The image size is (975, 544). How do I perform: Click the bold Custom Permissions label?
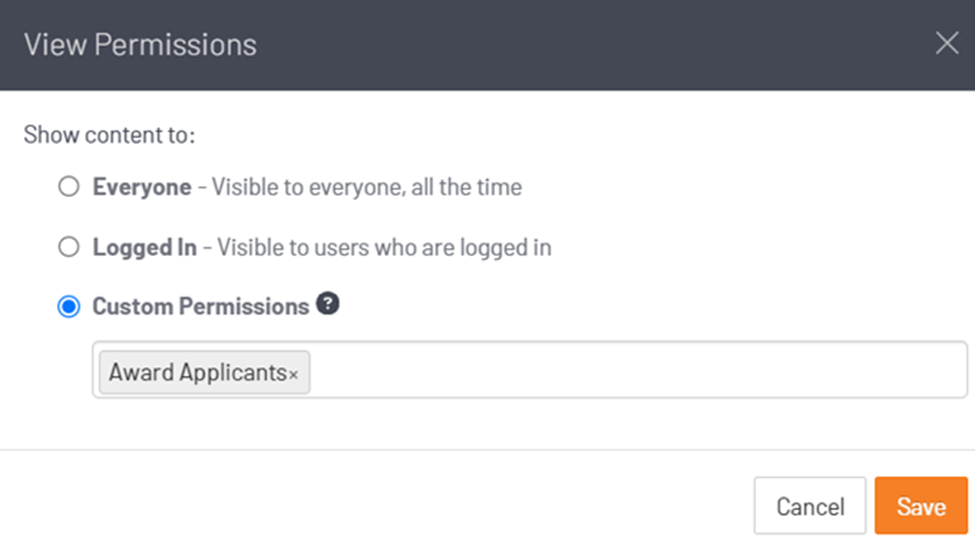pos(200,307)
